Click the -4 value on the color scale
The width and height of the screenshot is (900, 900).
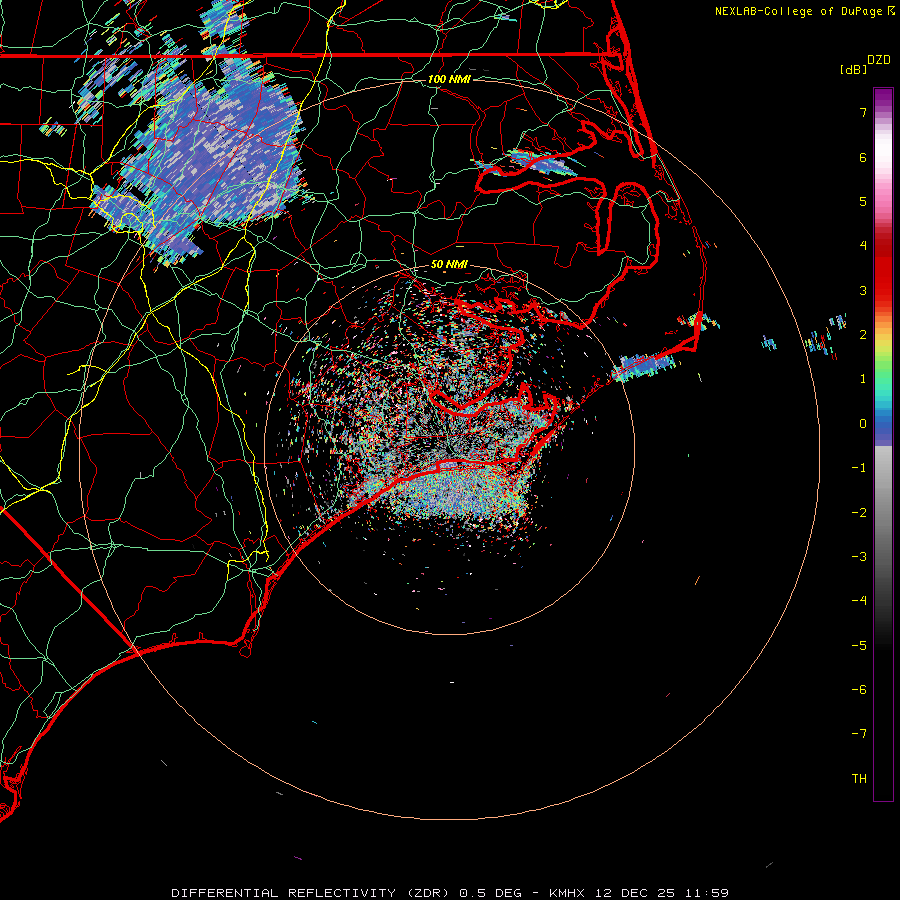click(859, 601)
